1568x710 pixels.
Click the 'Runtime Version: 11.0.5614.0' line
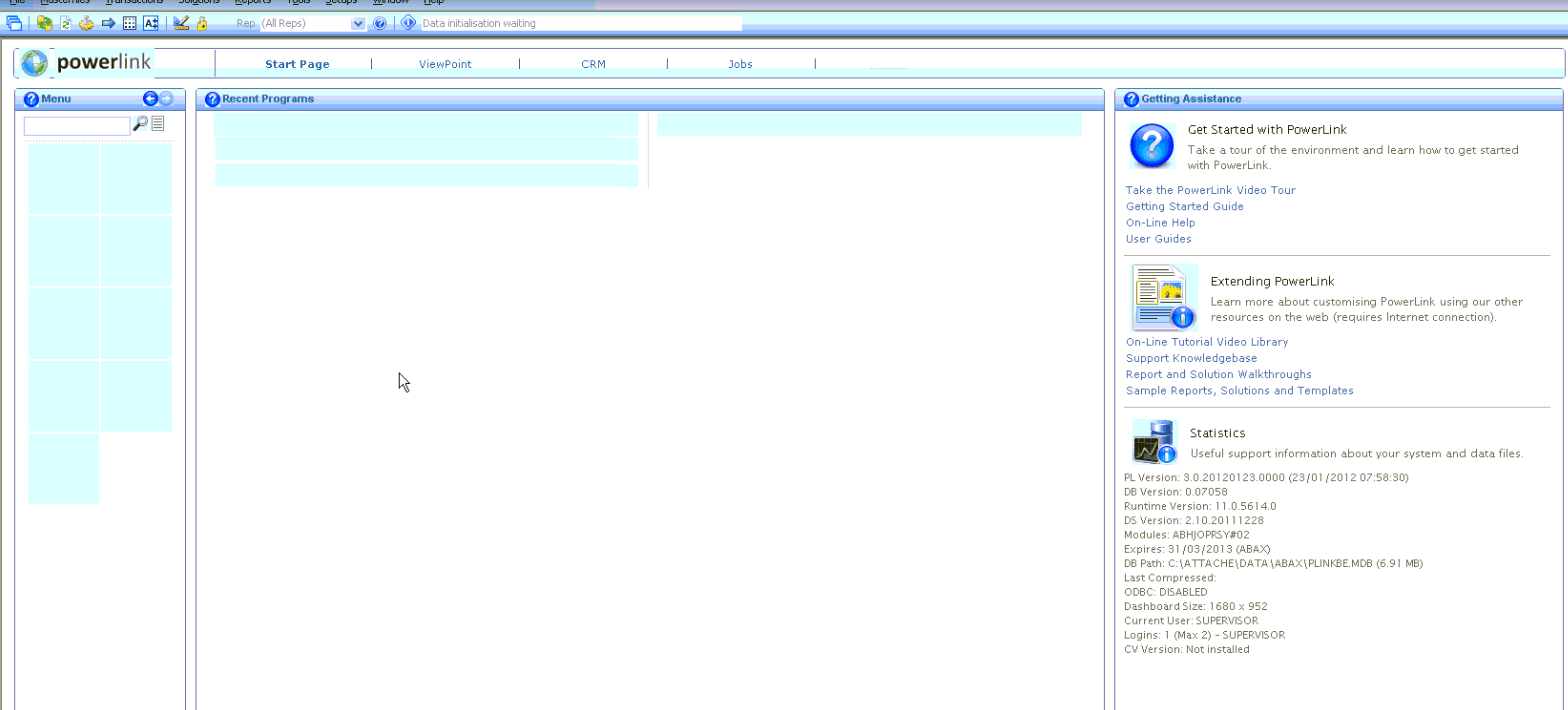coord(1200,506)
